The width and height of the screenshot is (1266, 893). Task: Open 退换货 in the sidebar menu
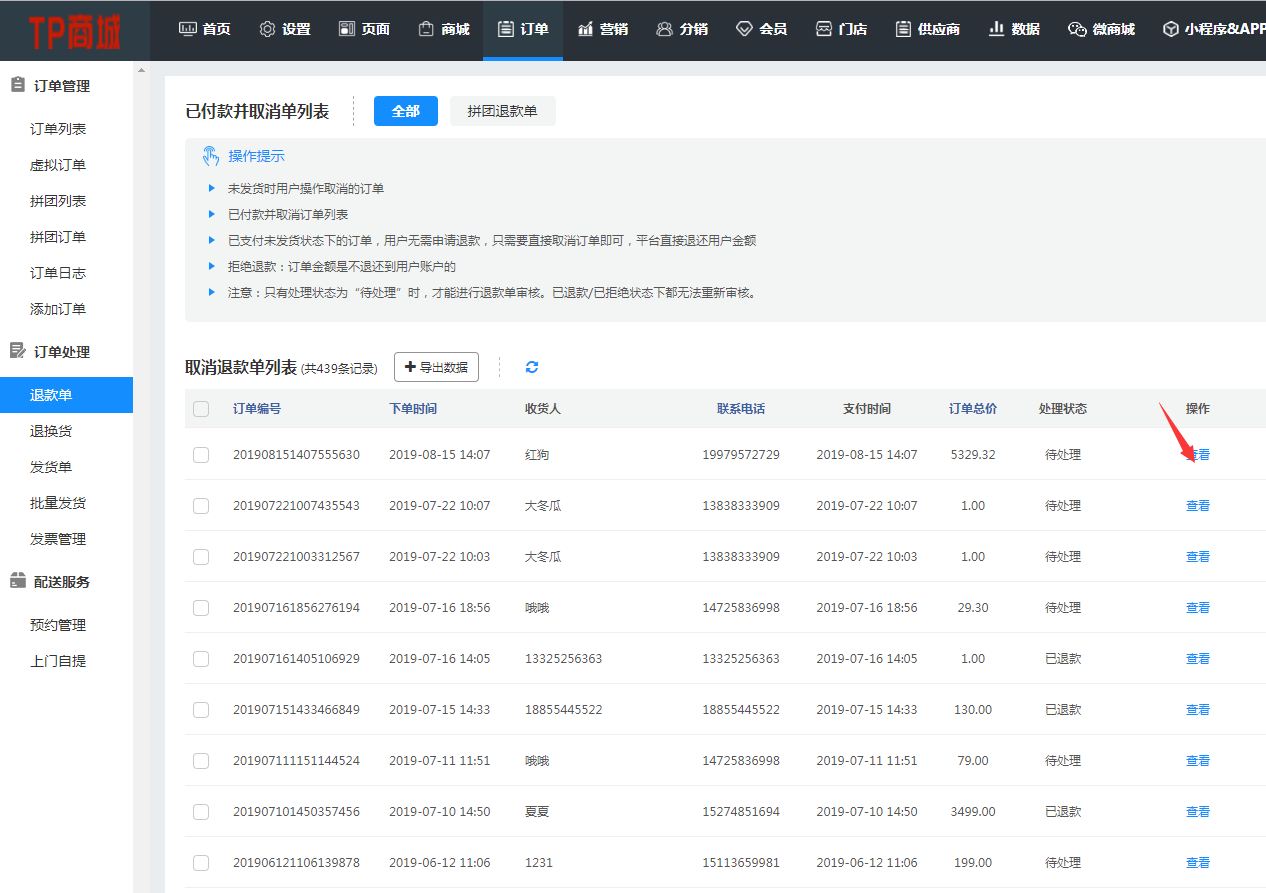[51, 431]
